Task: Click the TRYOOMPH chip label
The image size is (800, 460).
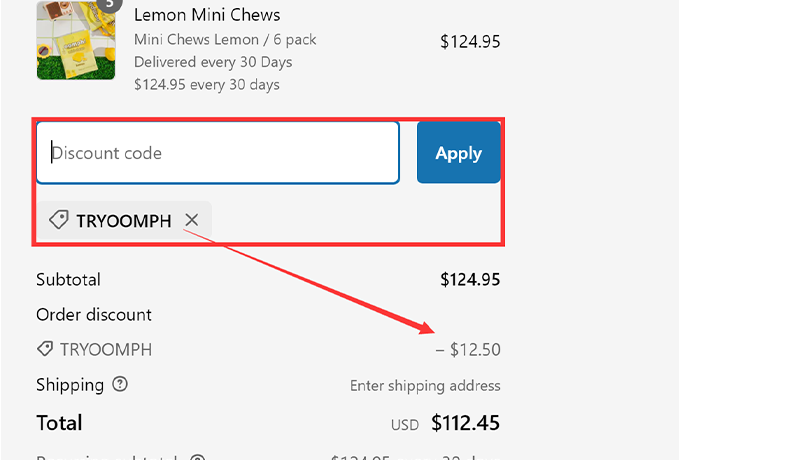Action: [124, 221]
